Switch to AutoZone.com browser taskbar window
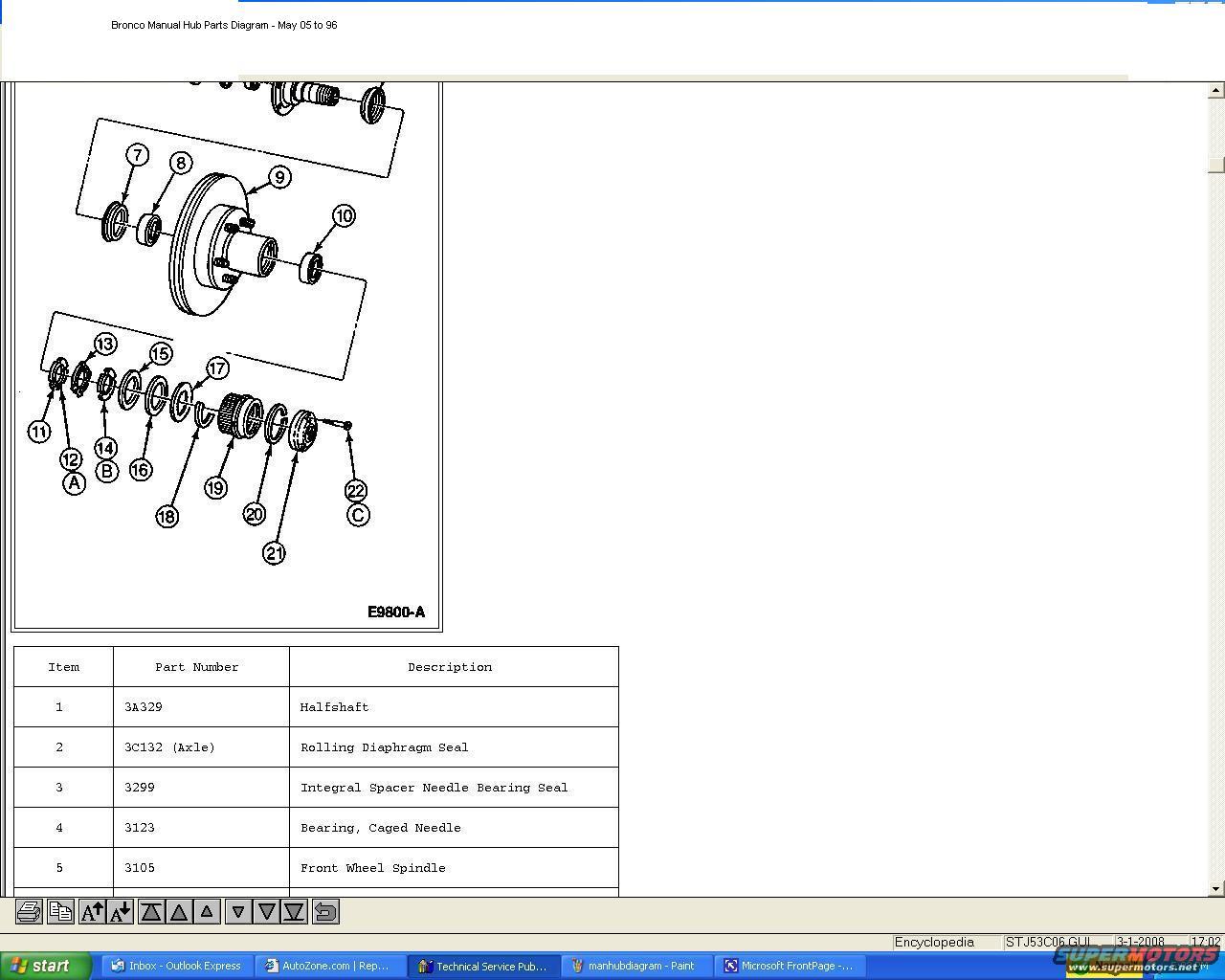 coord(329,966)
